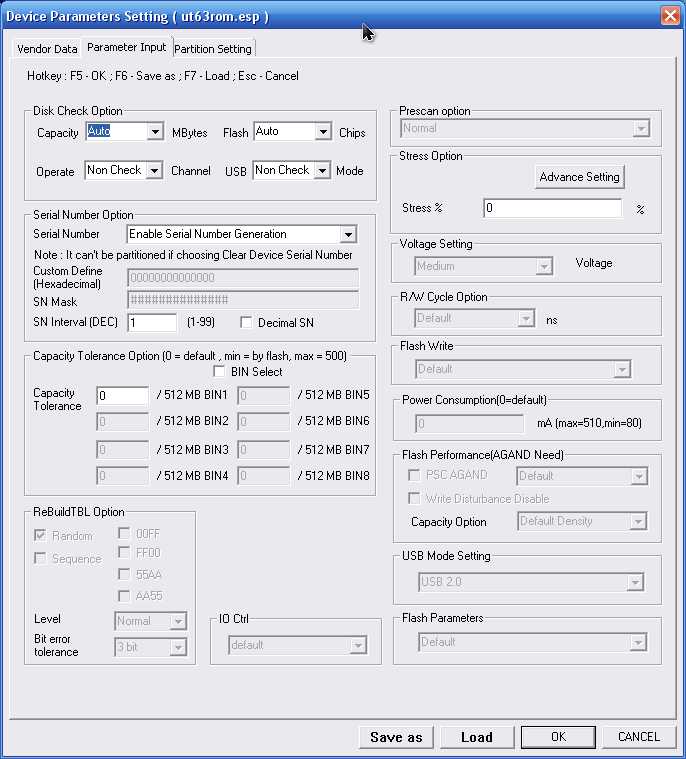The width and height of the screenshot is (686, 759).
Task: Tick the 00FF pattern checkbox
Action: coord(124,533)
